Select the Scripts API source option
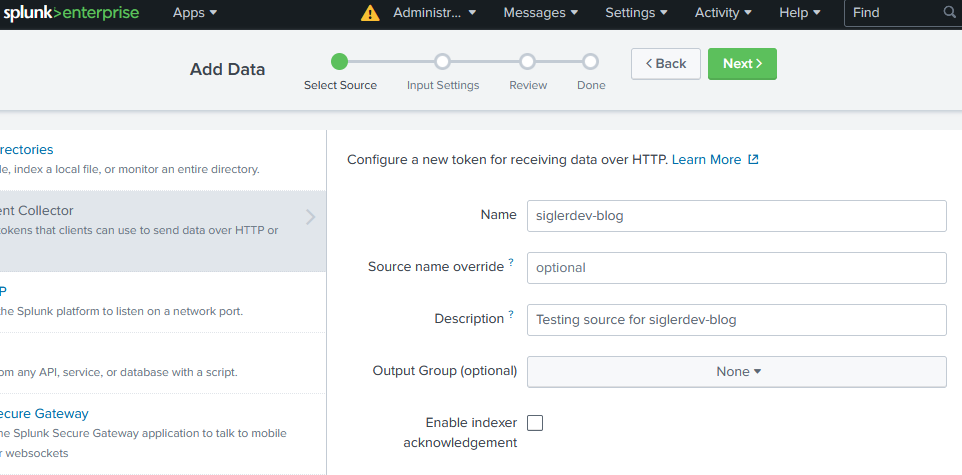 pyautogui.click(x=163, y=363)
